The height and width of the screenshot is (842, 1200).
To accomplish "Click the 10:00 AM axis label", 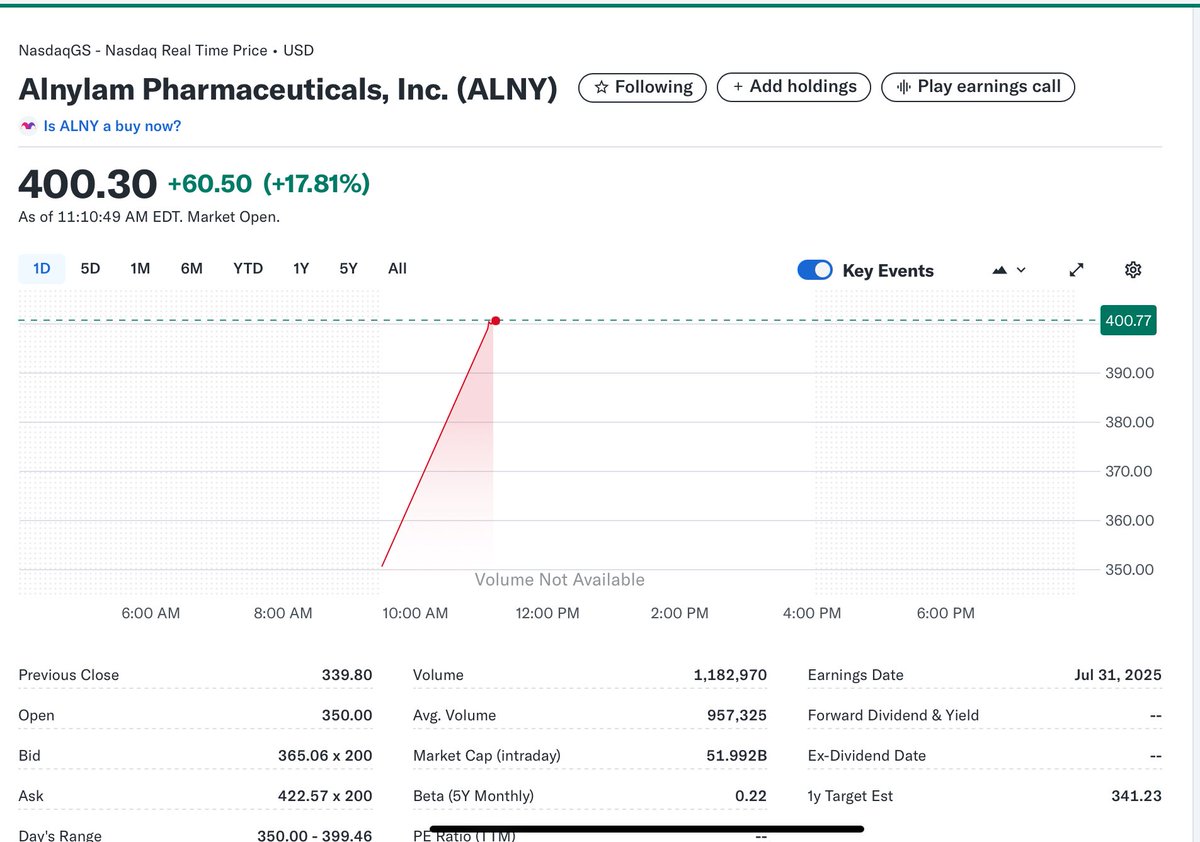I will click(415, 613).
